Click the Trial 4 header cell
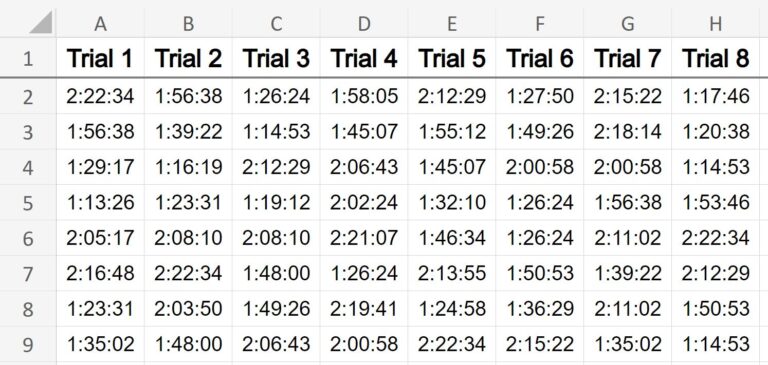768x365 pixels. (x=364, y=58)
